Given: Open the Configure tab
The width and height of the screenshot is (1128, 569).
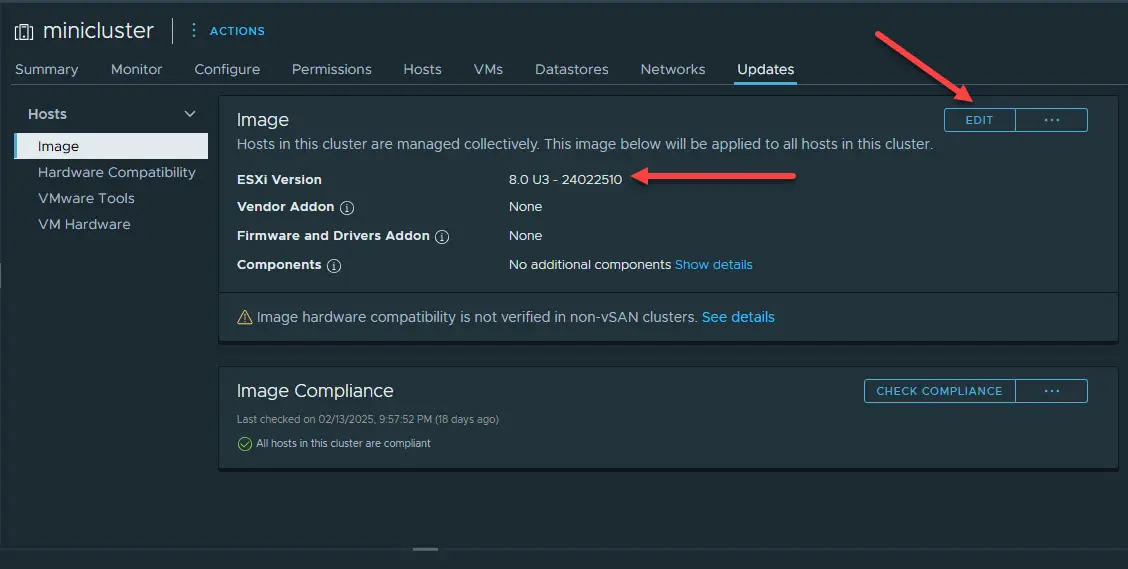Looking at the screenshot, I should 227,70.
